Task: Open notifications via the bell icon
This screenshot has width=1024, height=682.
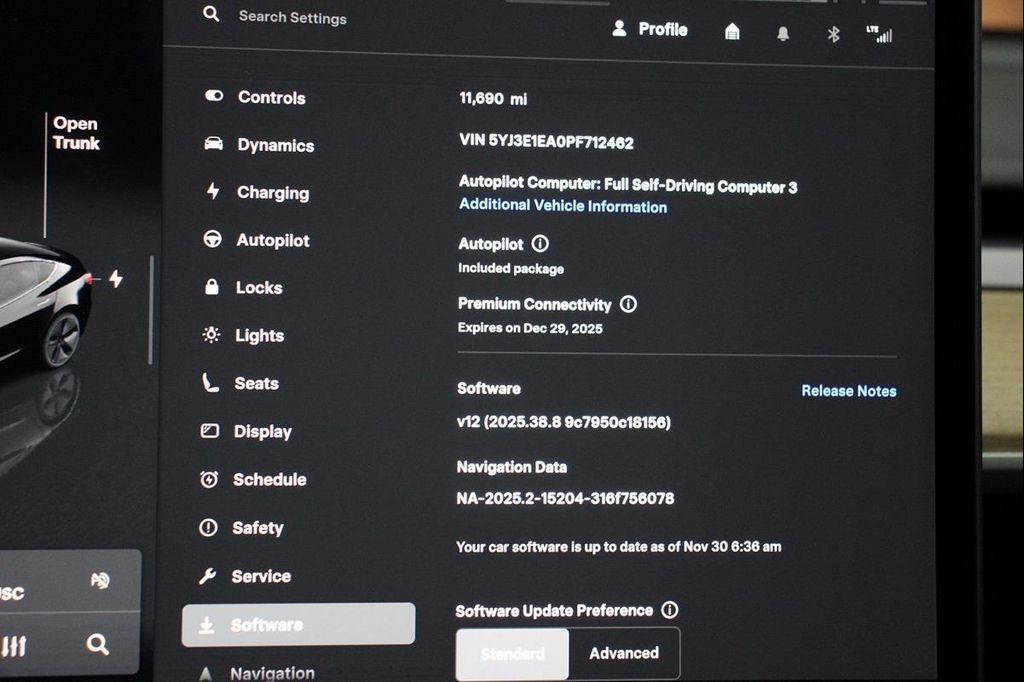Action: tap(784, 33)
